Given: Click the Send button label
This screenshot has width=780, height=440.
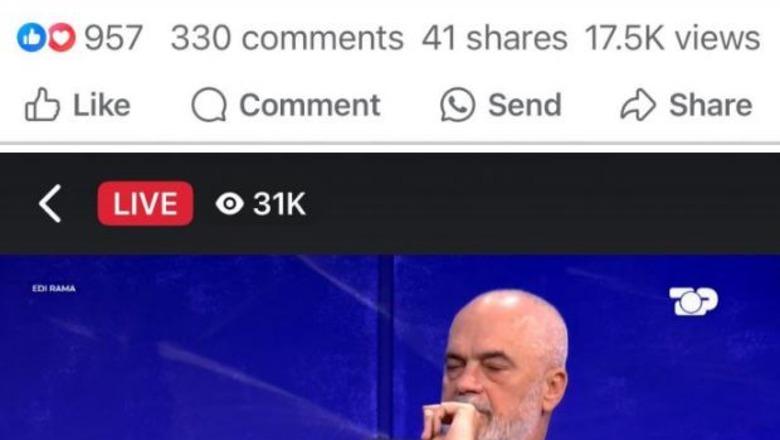Looking at the screenshot, I should pyautogui.click(x=525, y=105).
